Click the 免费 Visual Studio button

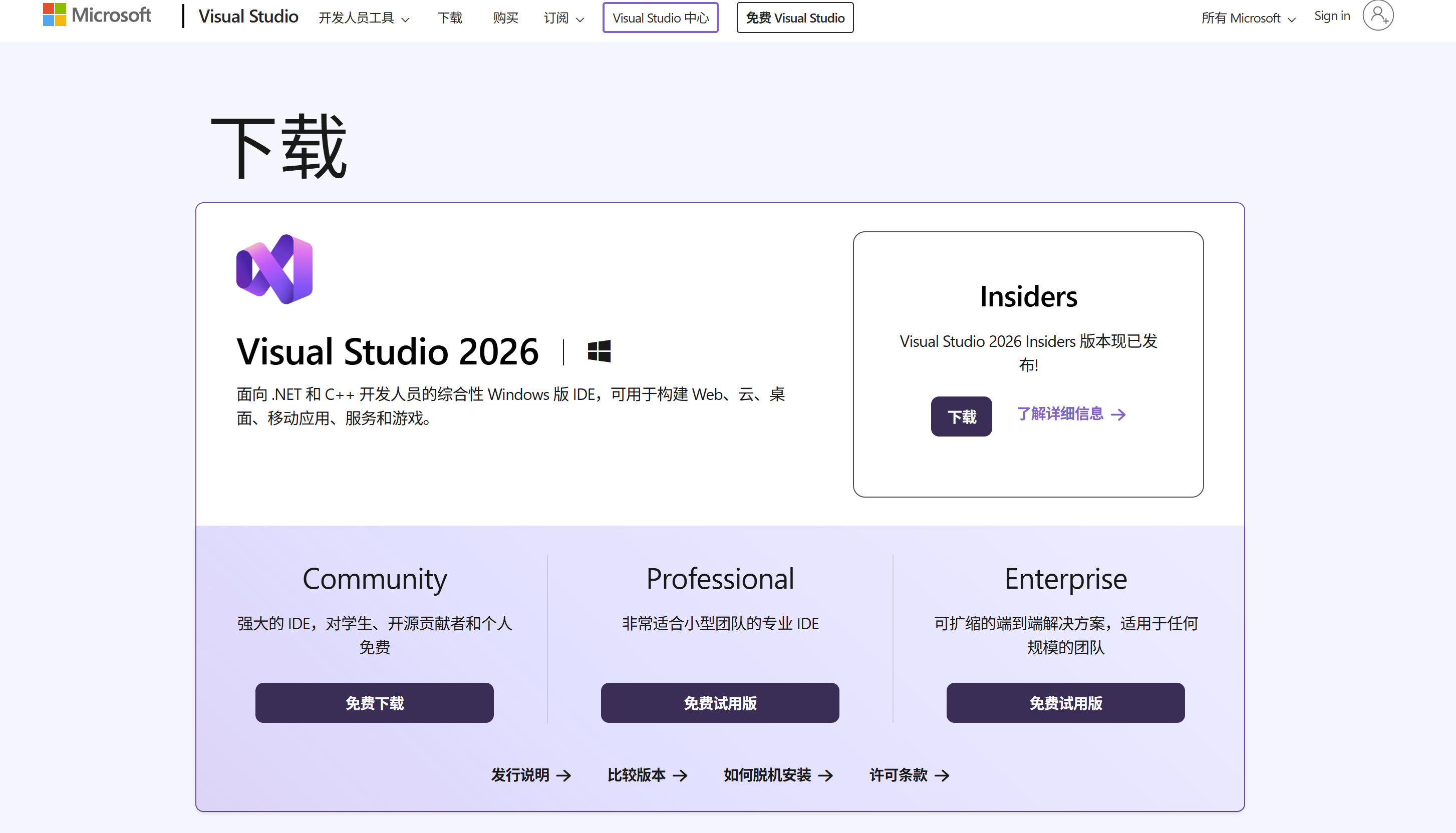pyautogui.click(x=794, y=18)
